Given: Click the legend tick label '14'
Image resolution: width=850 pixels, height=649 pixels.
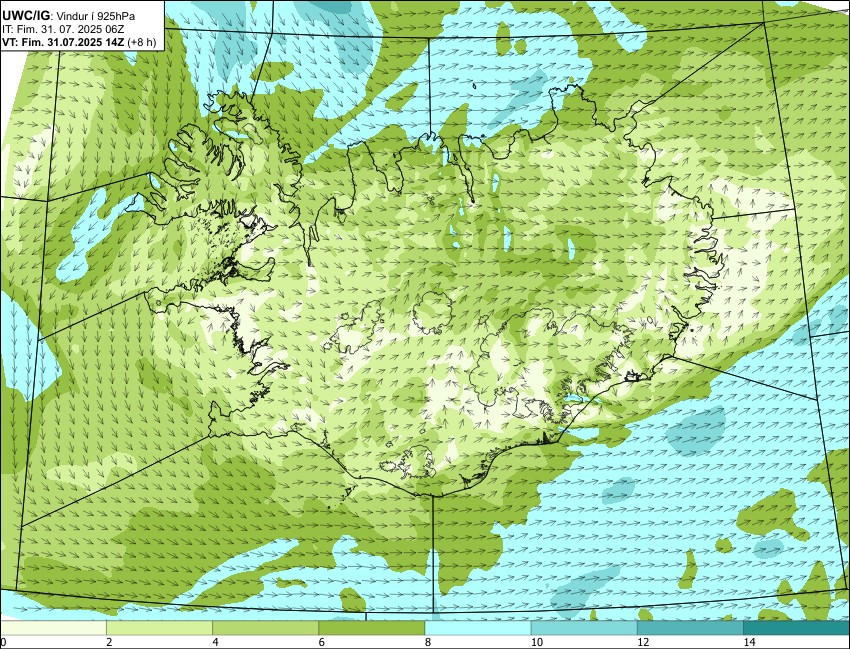Looking at the screenshot, I should pyautogui.click(x=749, y=642).
